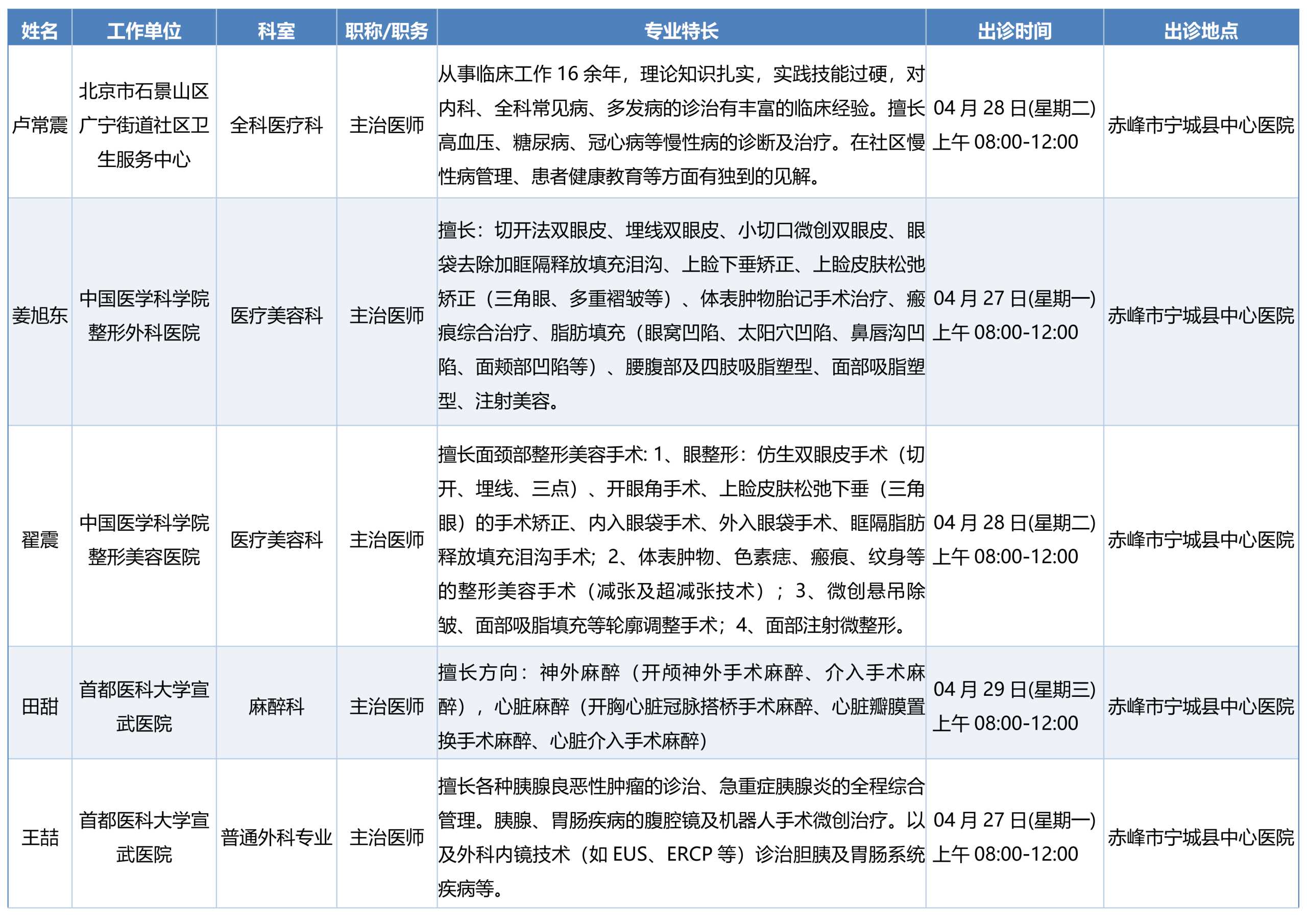
Task: Click 王喆's 赤峰市宁城县中心医院 location cell
Action: click(1200, 837)
